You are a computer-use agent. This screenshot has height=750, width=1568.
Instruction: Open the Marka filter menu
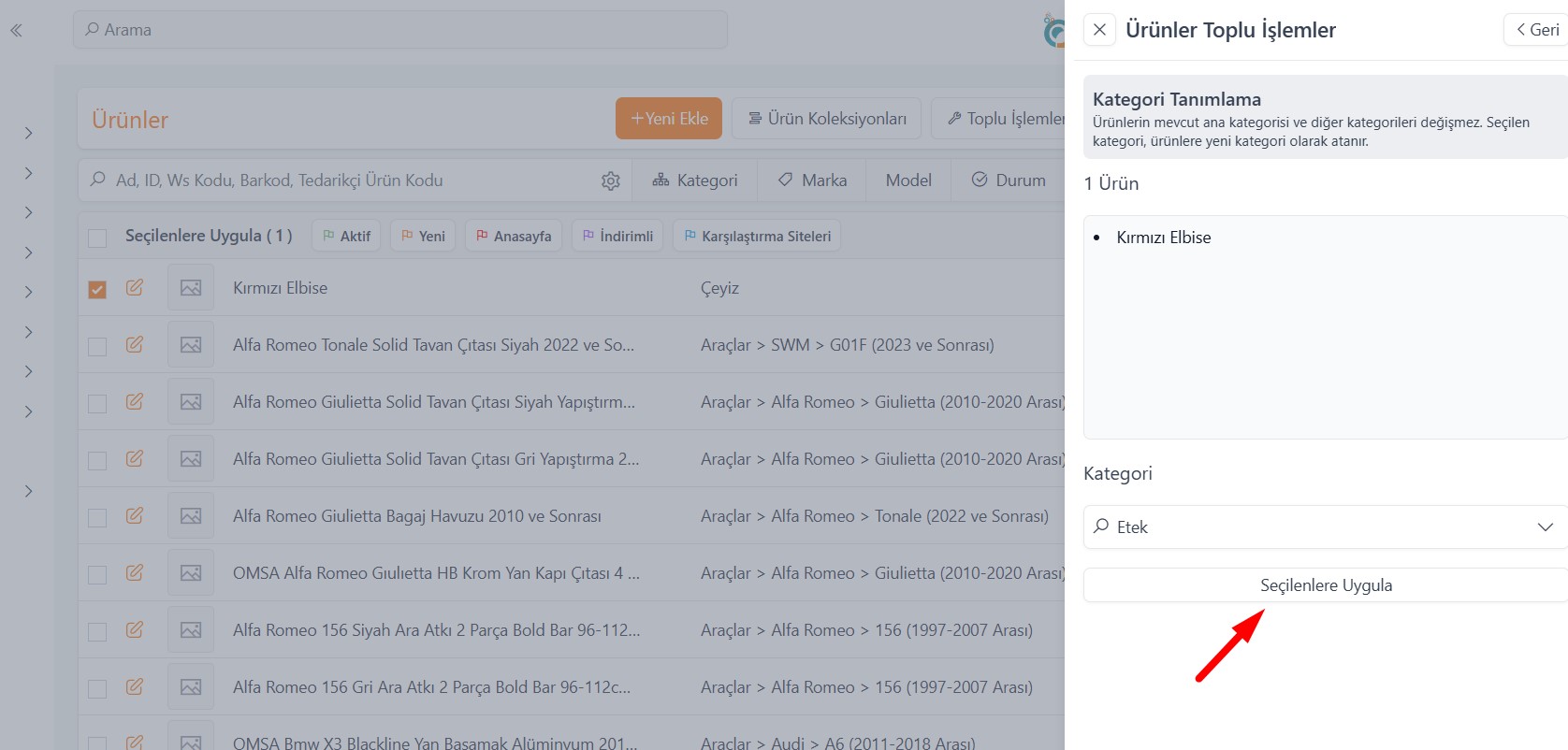[x=812, y=180]
